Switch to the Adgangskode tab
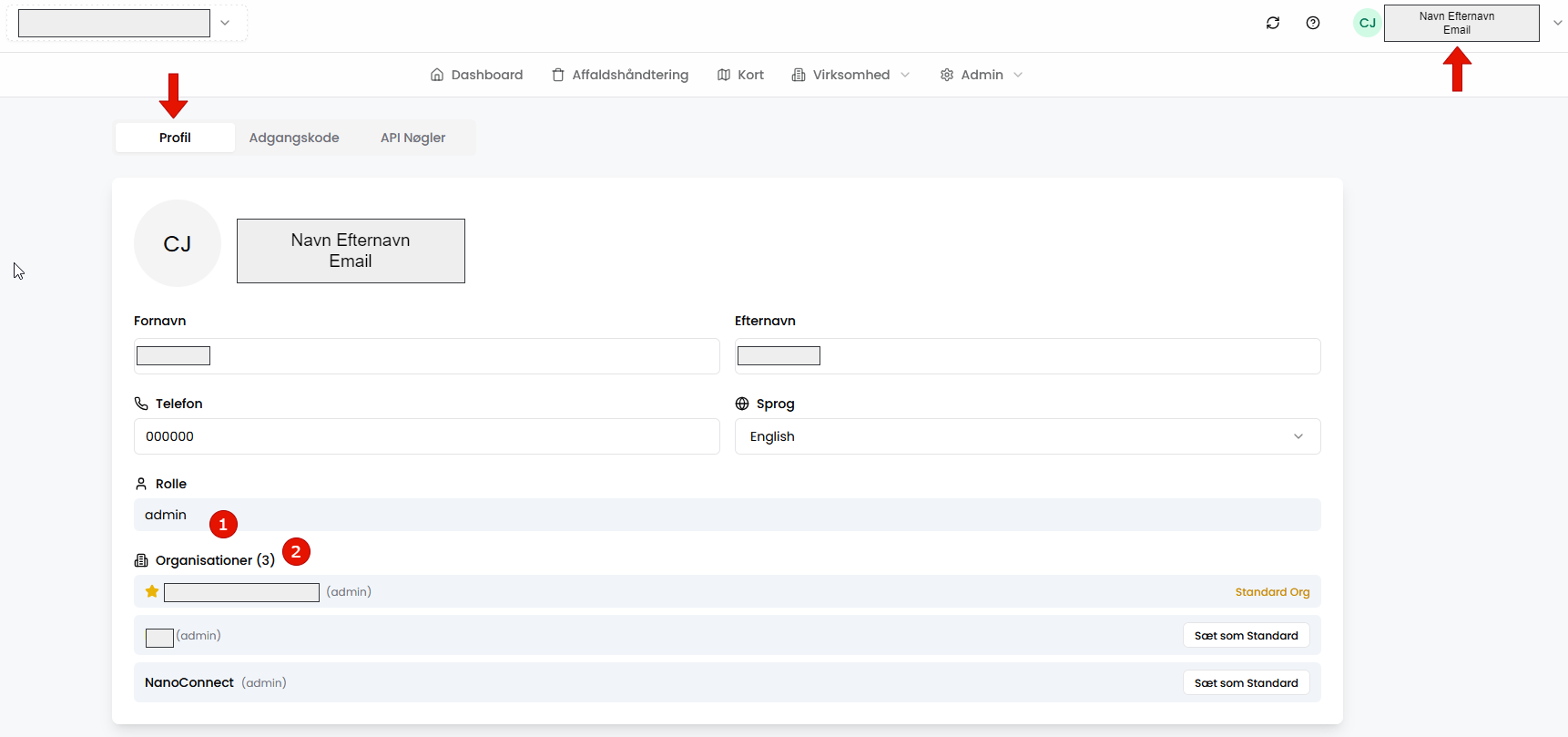 (x=294, y=138)
